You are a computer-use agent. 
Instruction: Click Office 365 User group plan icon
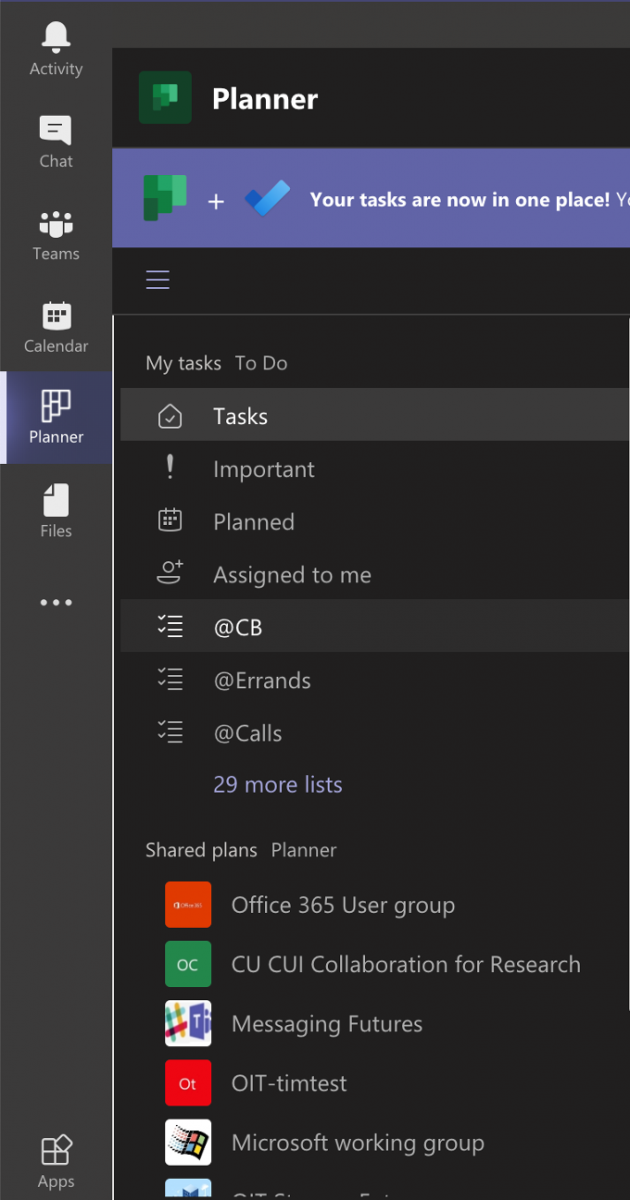click(188, 905)
